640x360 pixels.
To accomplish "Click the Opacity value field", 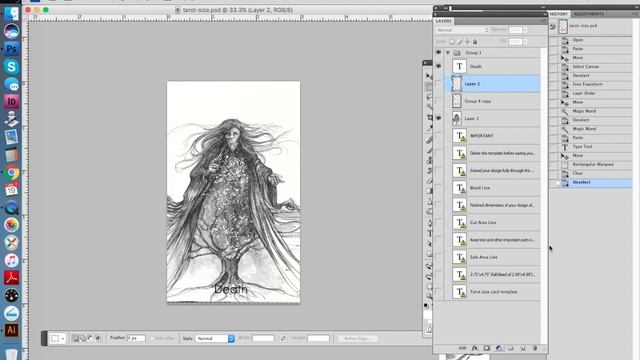I will tap(516, 30).
